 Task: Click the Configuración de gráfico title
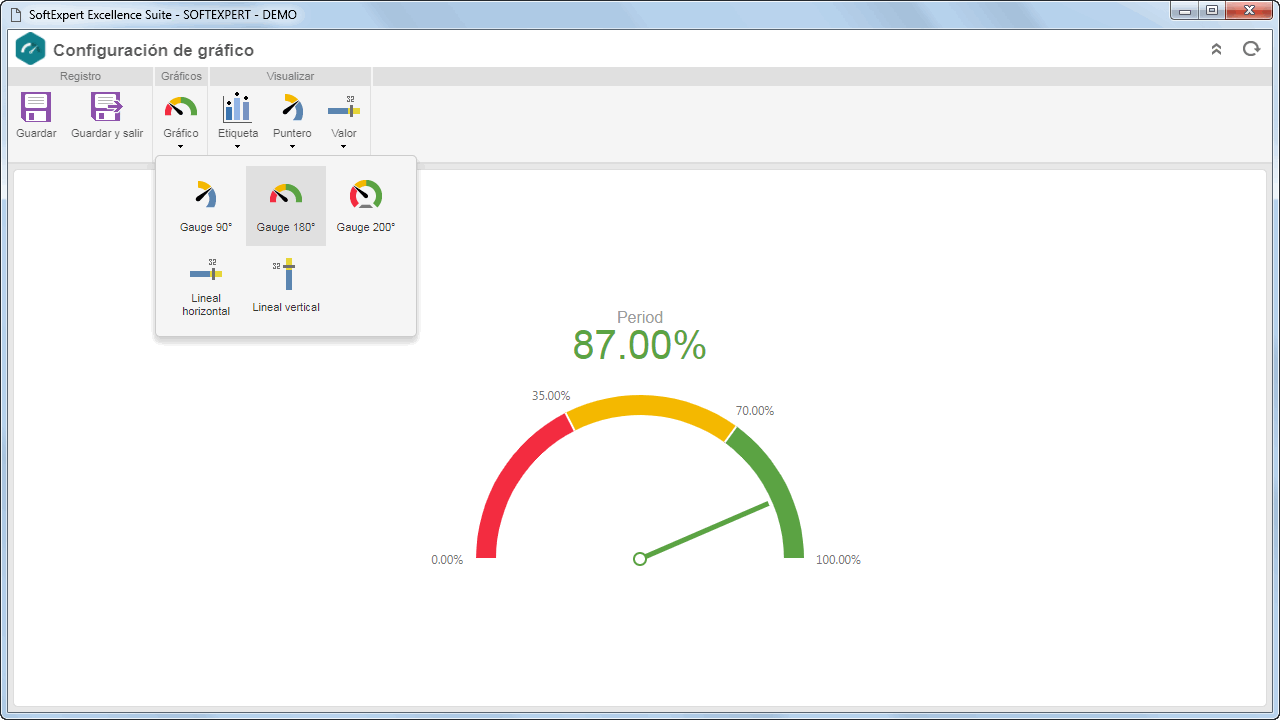pos(153,50)
